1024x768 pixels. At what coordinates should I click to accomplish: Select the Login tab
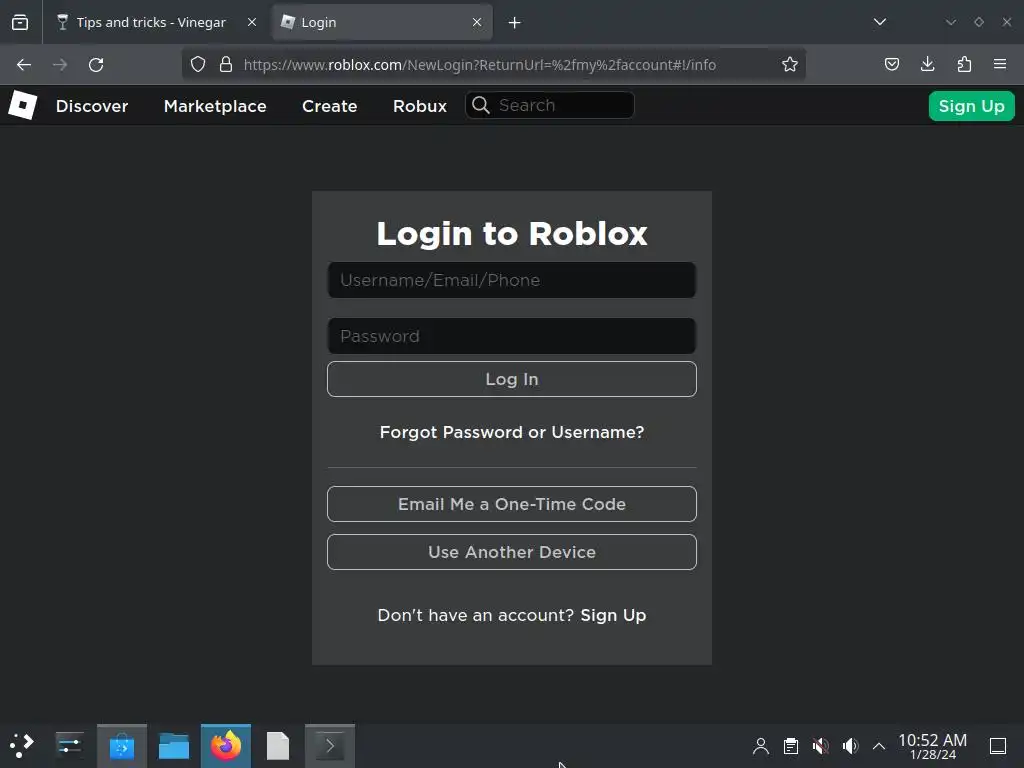[382, 22]
